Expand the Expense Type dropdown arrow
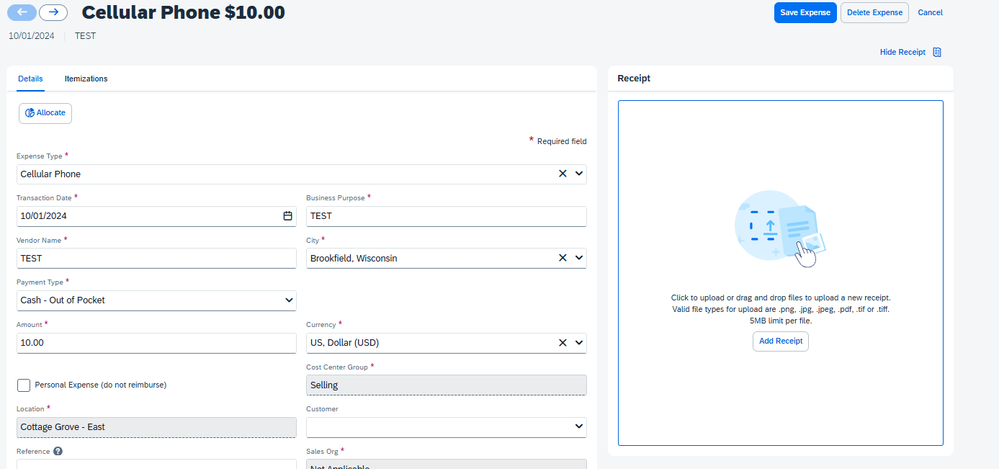Viewport: 999px width, 469px height. (579, 173)
